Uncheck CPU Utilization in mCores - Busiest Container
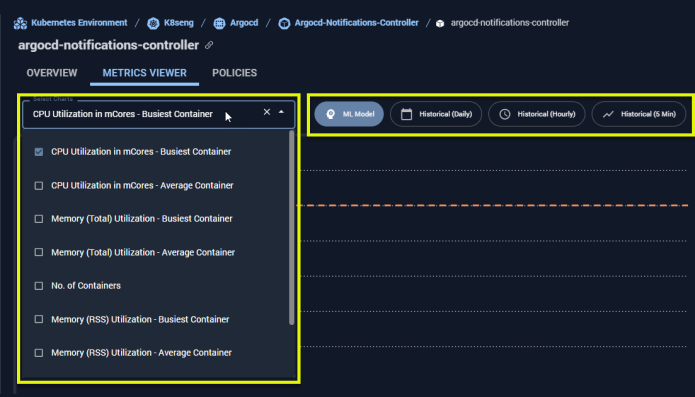Screen dimensions: 695x397 click(x=39, y=152)
